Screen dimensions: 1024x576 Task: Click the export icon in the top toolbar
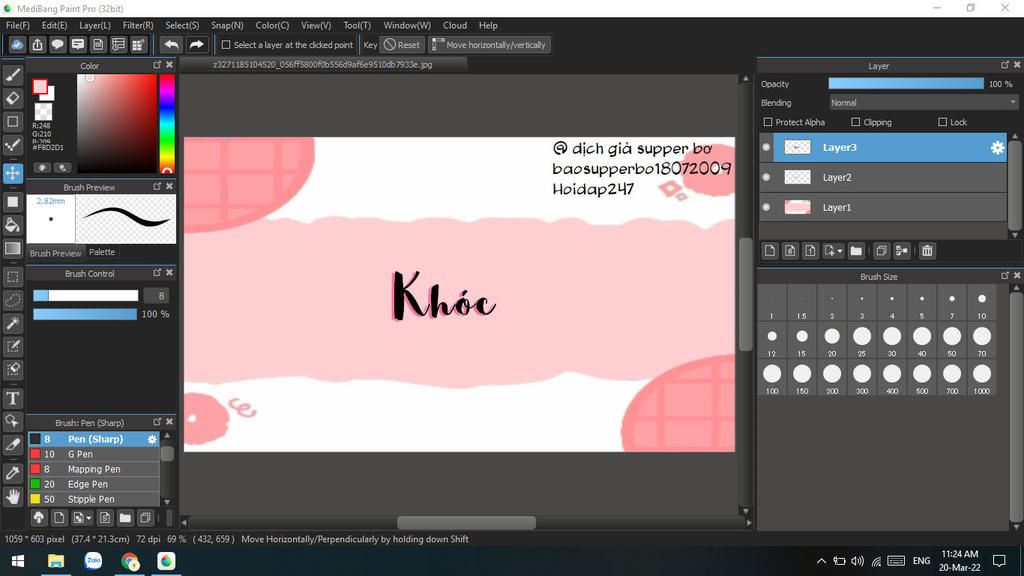point(37,44)
